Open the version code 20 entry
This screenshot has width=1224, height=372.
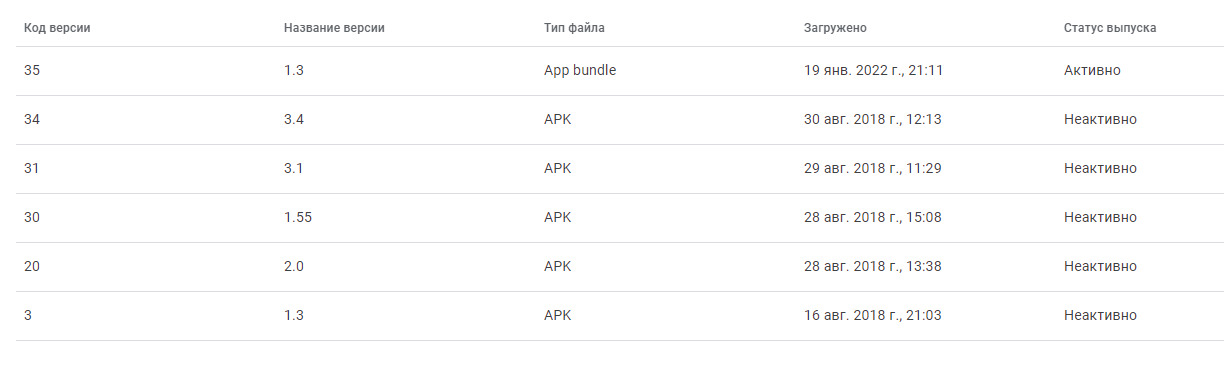(620, 267)
